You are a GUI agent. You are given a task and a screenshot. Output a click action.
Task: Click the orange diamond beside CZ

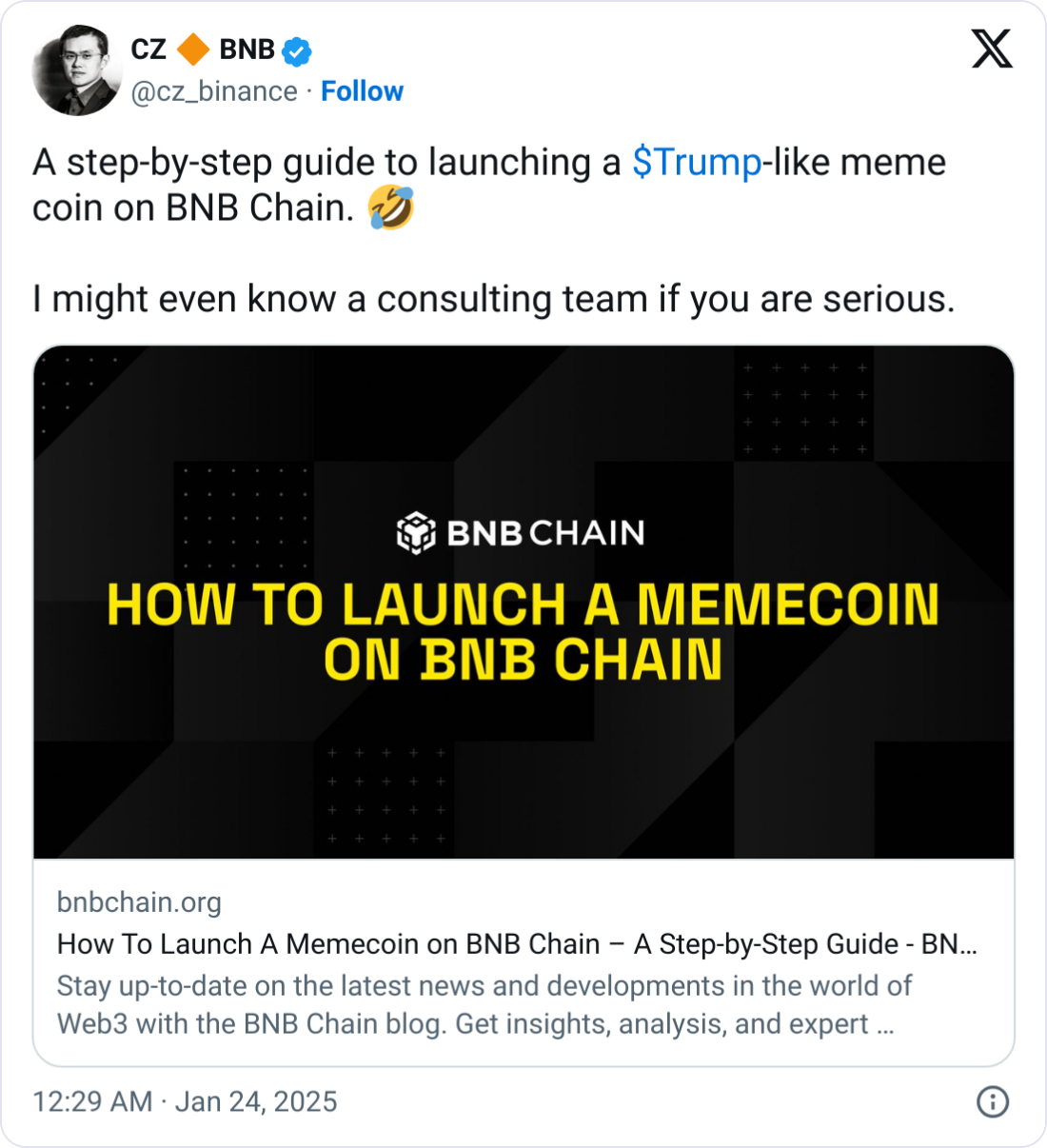pos(194,49)
